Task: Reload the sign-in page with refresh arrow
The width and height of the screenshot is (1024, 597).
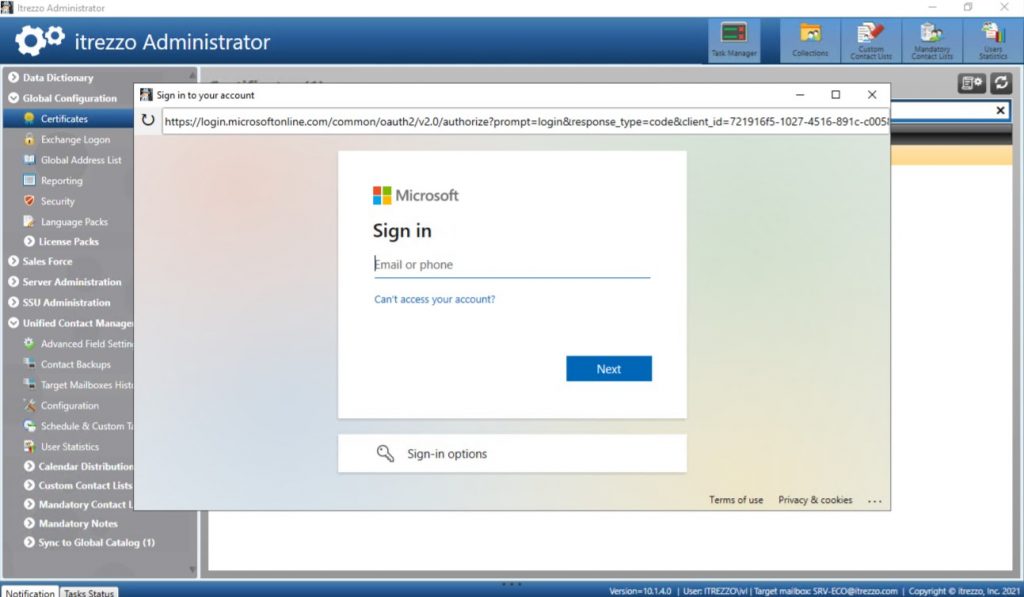Action: (x=148, y=120)
